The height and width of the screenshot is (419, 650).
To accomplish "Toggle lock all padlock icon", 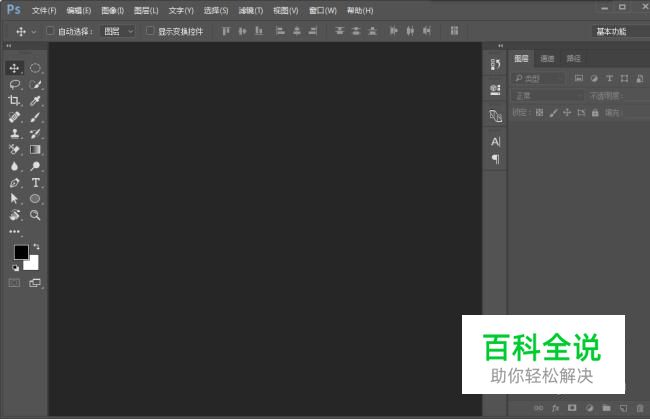I will [595, 112].
